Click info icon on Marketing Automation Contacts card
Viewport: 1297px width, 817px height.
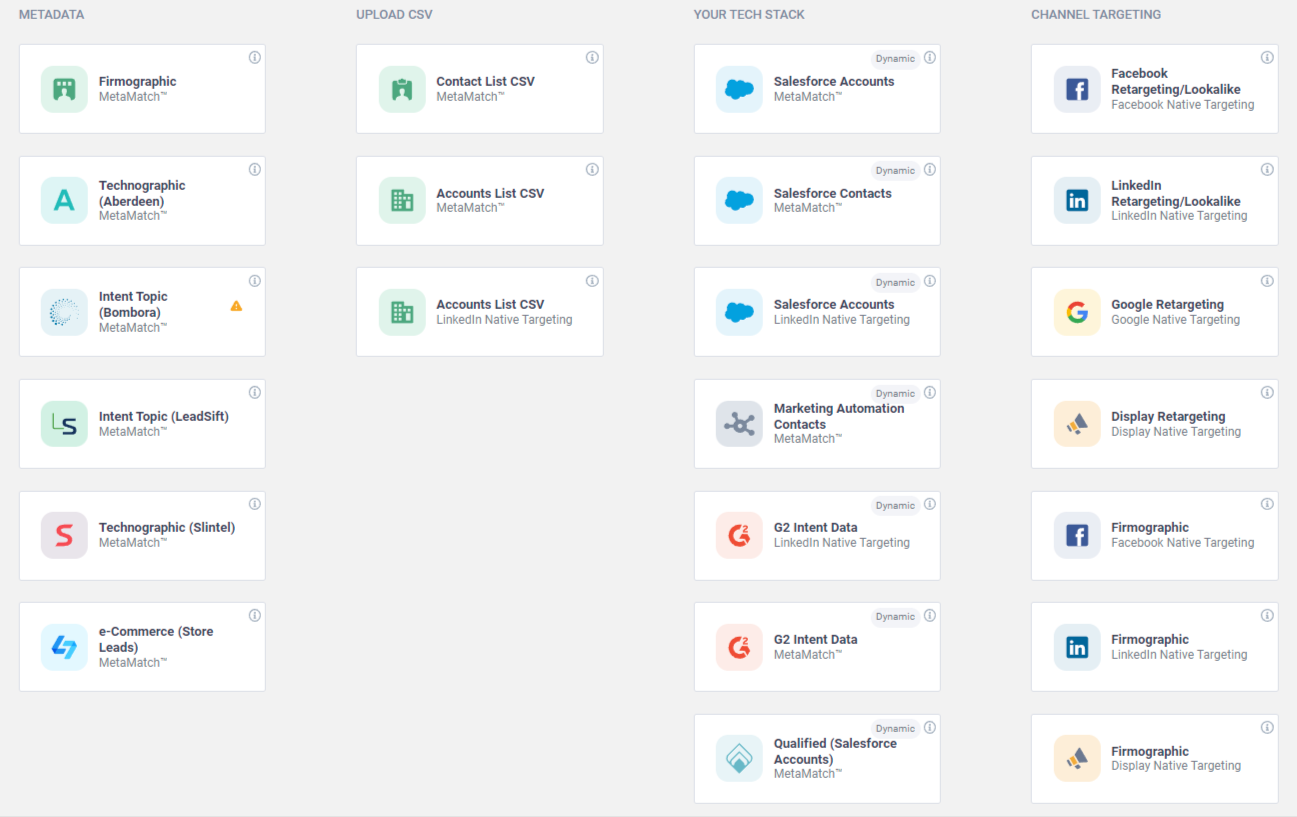point(930,393)
